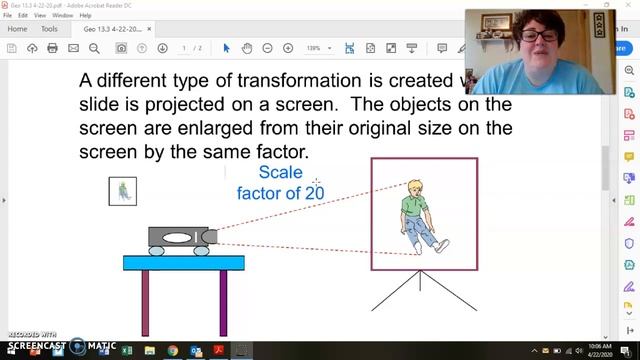Viewport: 640px width, 360px height.
Task: Open yellow Comment tool in right pane
Action: pos(629,157)
